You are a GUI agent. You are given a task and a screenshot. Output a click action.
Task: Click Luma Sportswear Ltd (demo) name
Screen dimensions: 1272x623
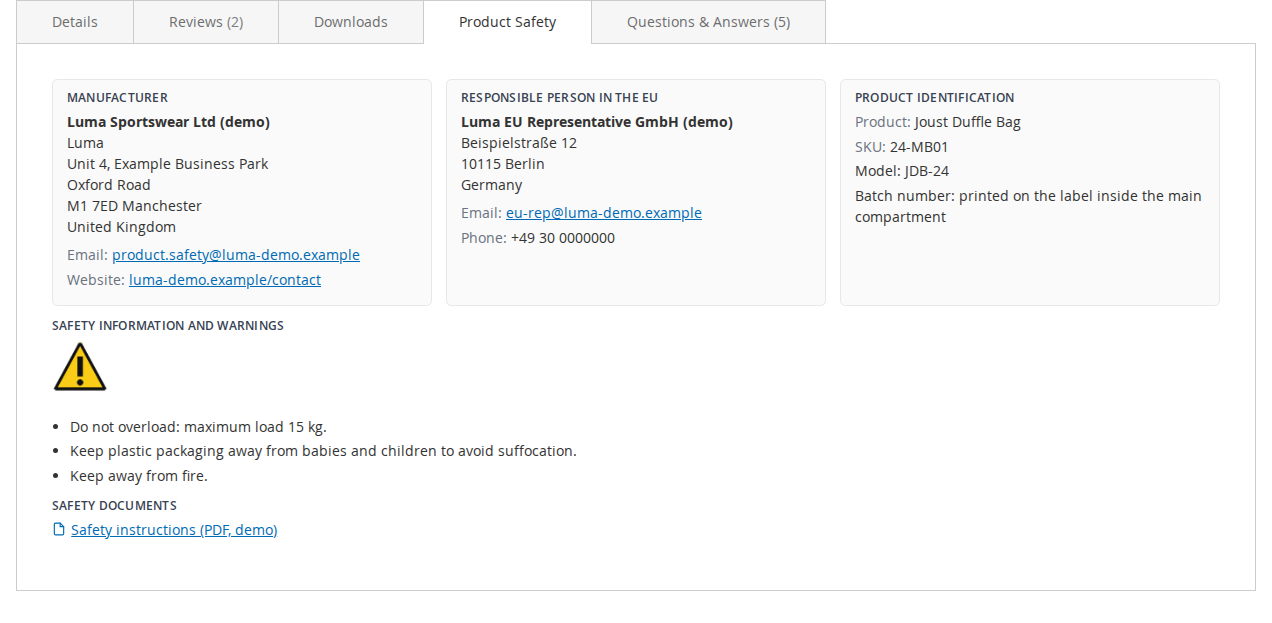(x=168, y=122)
